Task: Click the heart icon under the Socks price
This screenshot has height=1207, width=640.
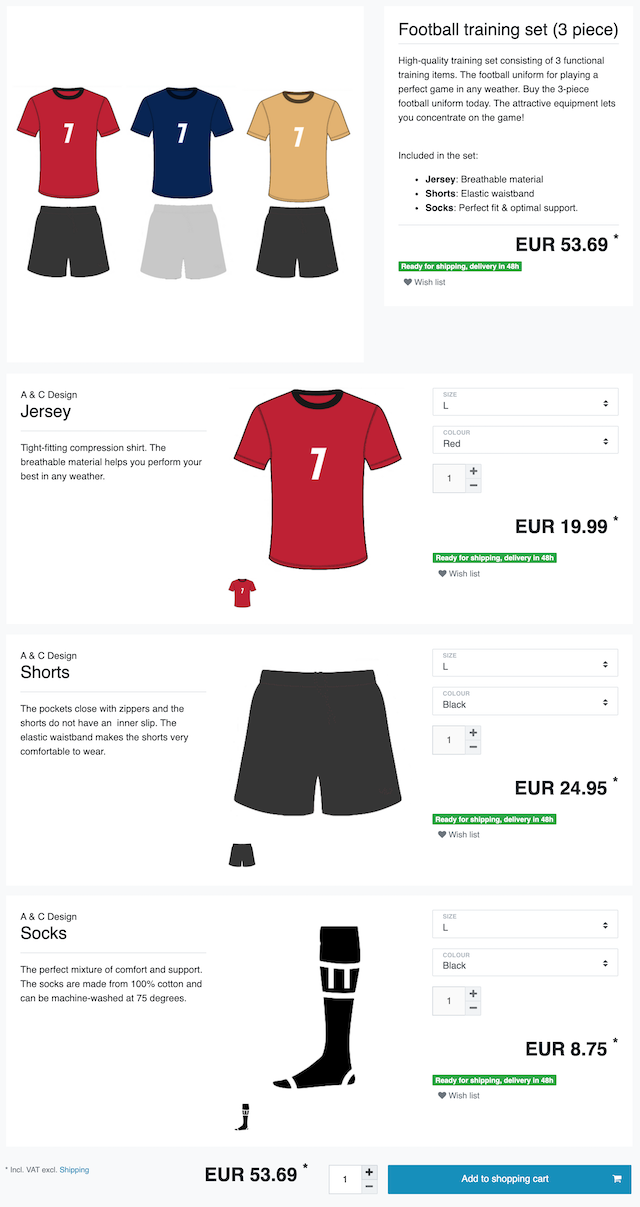Action: point(442,1096)
